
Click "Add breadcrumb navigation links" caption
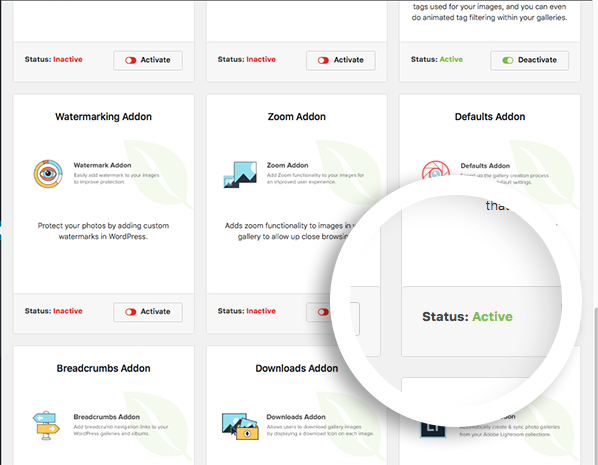[121, 430]
